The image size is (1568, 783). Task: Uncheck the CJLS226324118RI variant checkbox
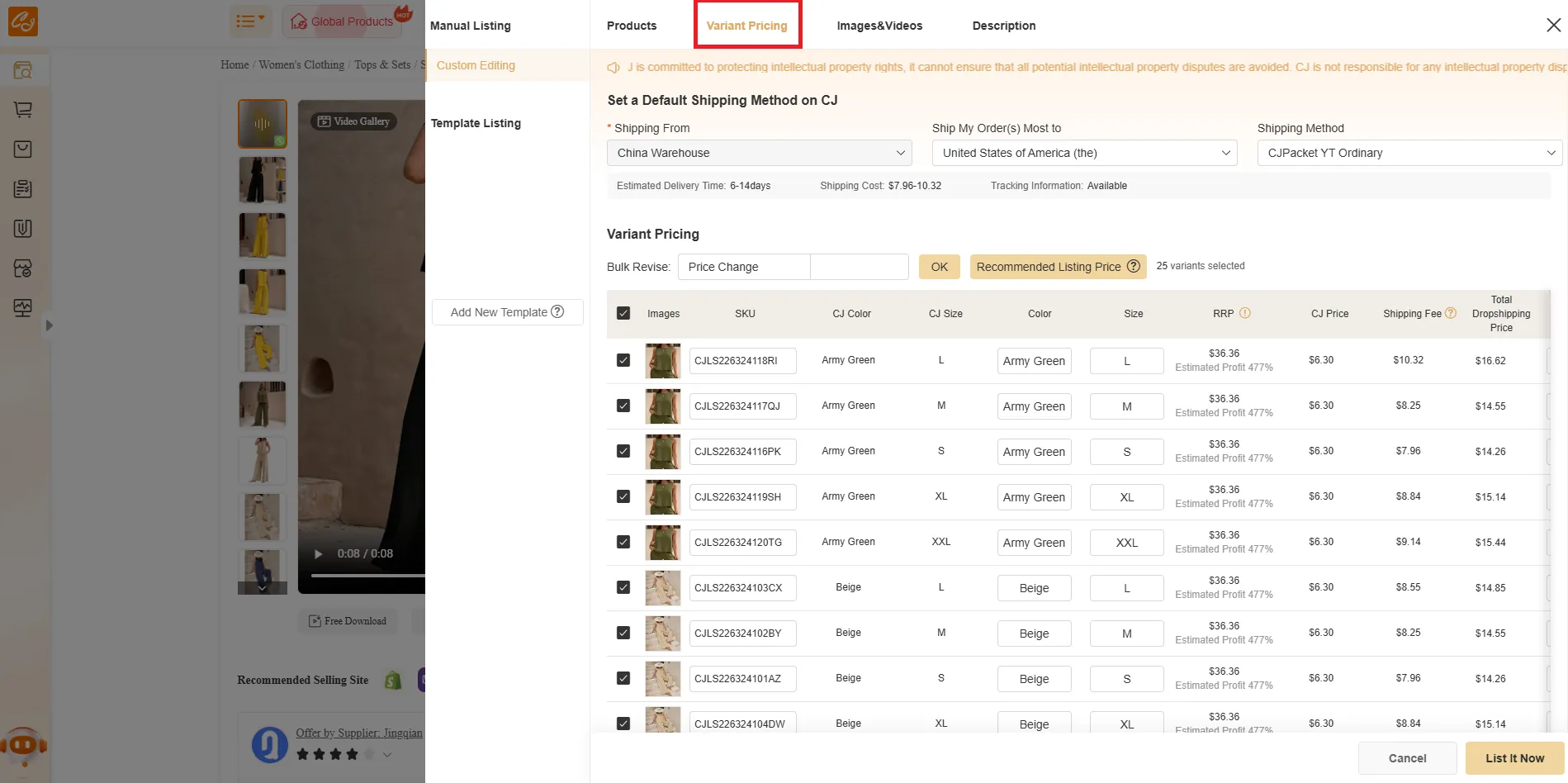pos(623,361)
